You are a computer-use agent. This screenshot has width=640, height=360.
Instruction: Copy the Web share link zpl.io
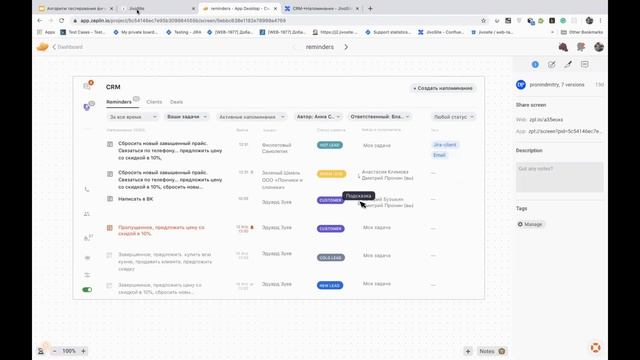pyautogui.click(x=546, y=120)
